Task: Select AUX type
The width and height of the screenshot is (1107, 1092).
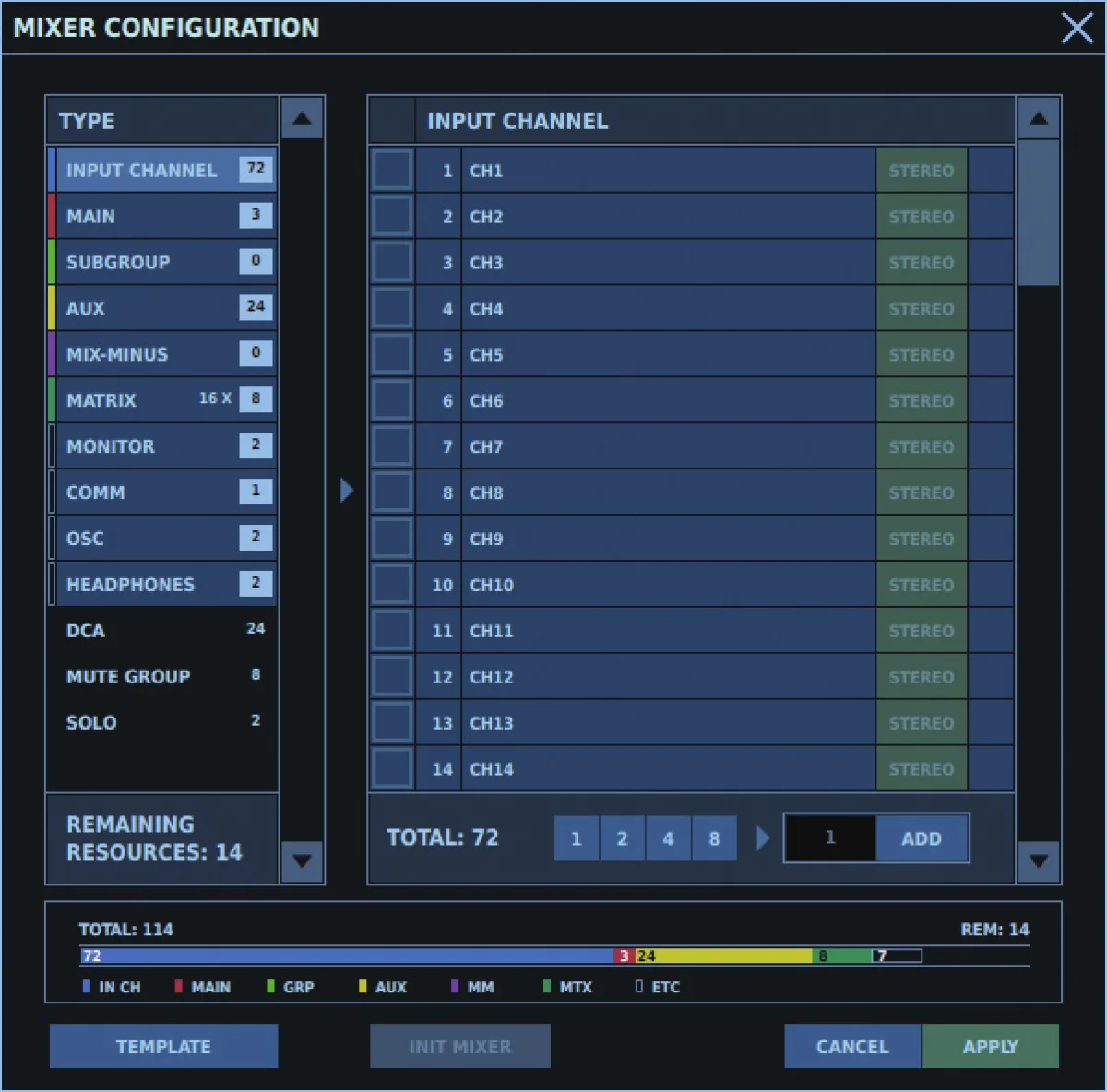Action: point(162,308)
